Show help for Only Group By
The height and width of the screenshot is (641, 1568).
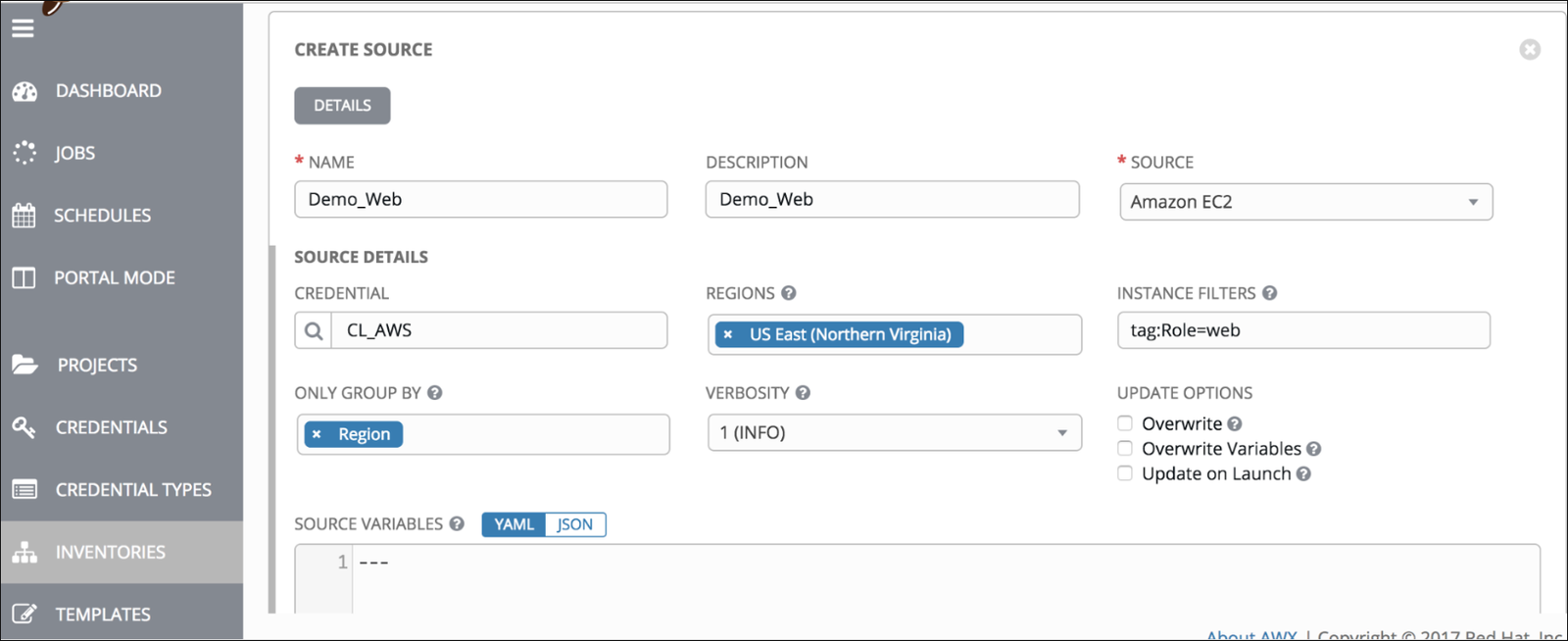435,393
